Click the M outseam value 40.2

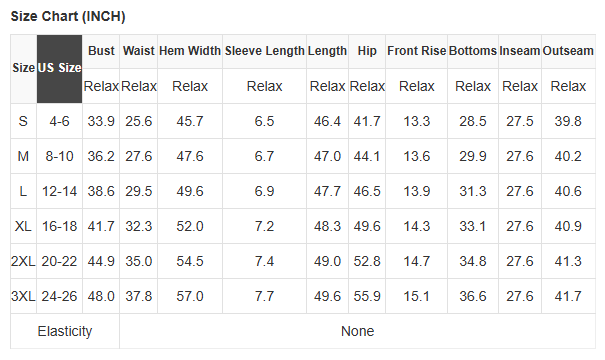(x=568, y=156)
